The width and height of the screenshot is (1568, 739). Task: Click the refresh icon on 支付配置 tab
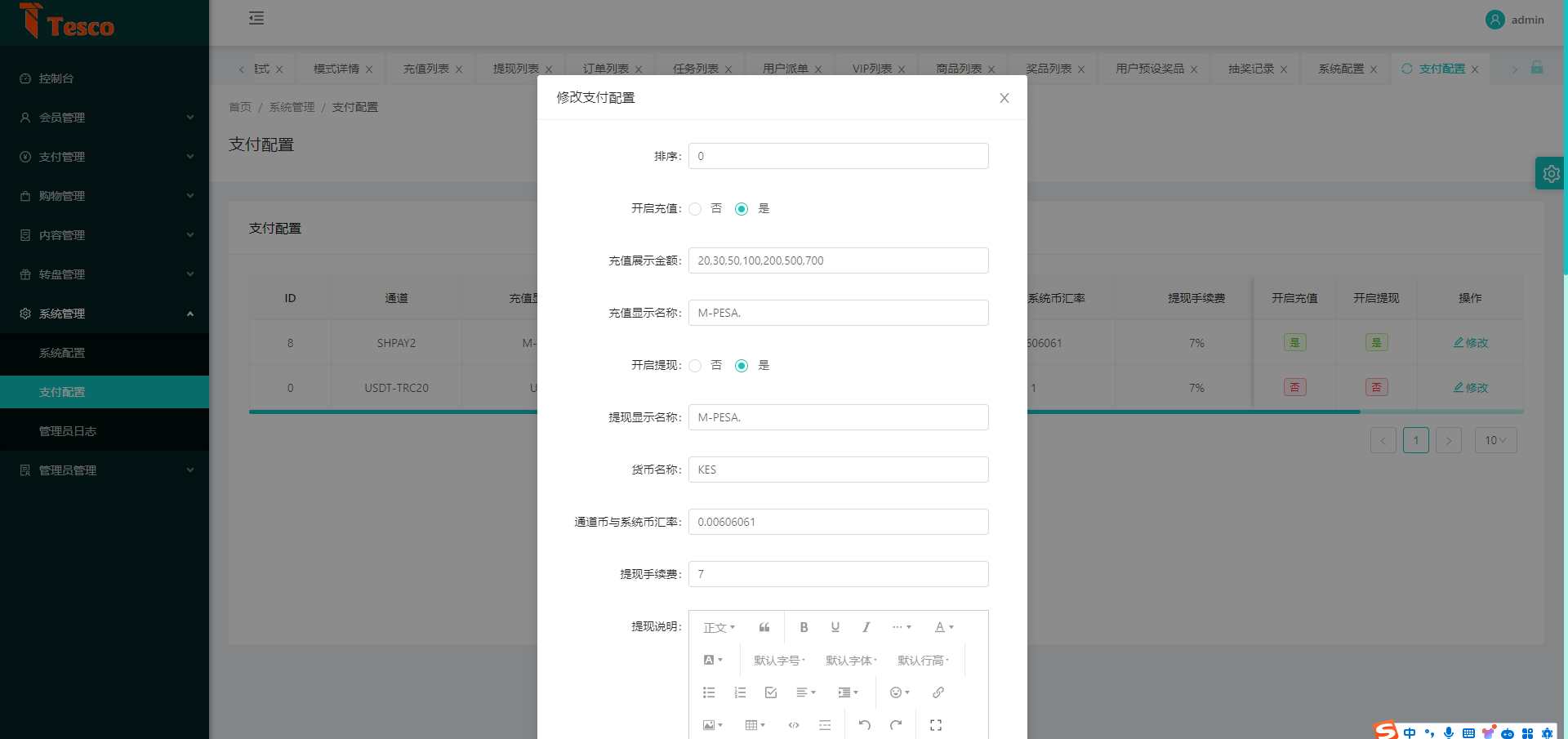coord(1407,69)
